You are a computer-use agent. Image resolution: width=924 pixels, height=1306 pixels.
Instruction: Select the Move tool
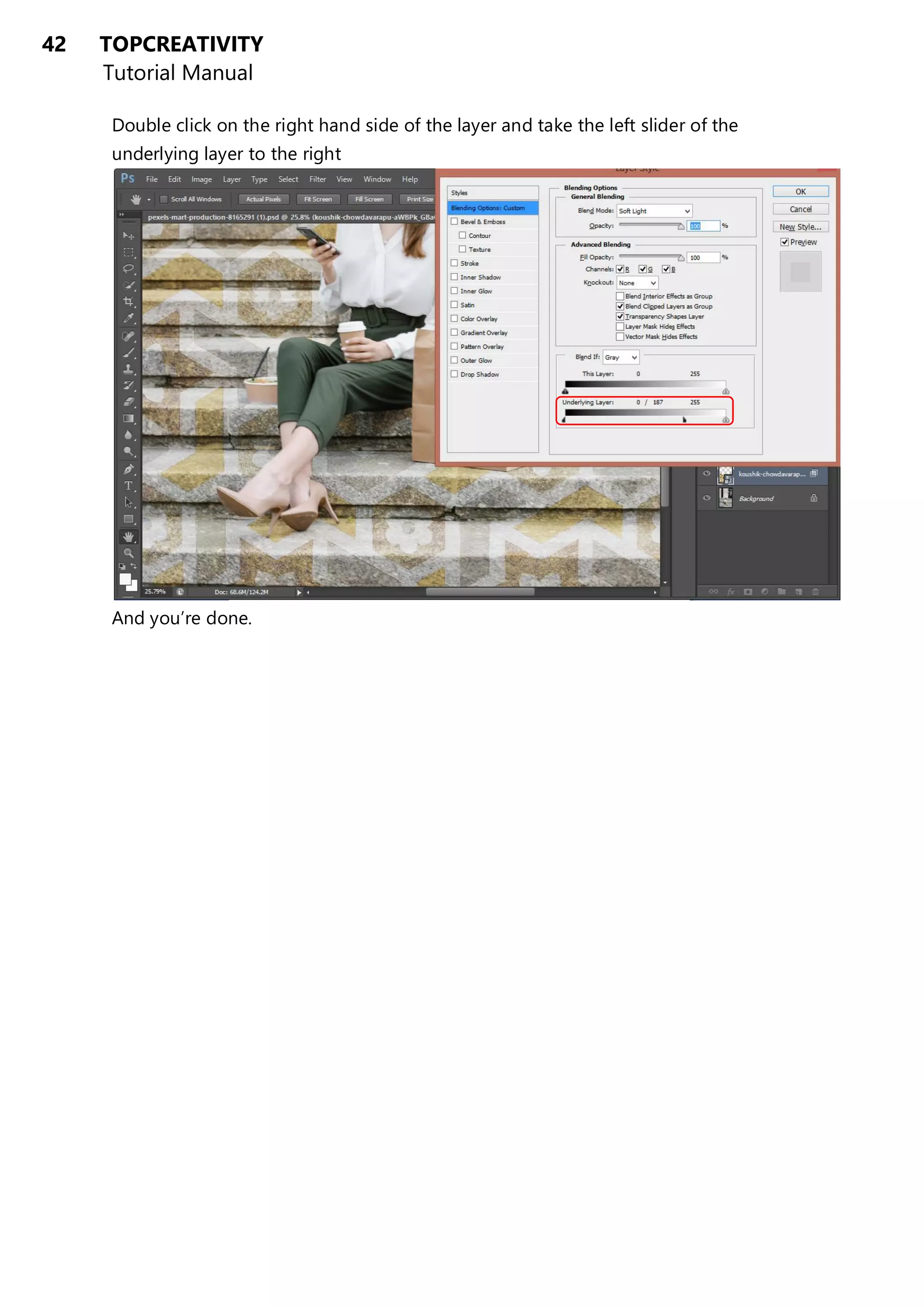(x=129, y=235)
